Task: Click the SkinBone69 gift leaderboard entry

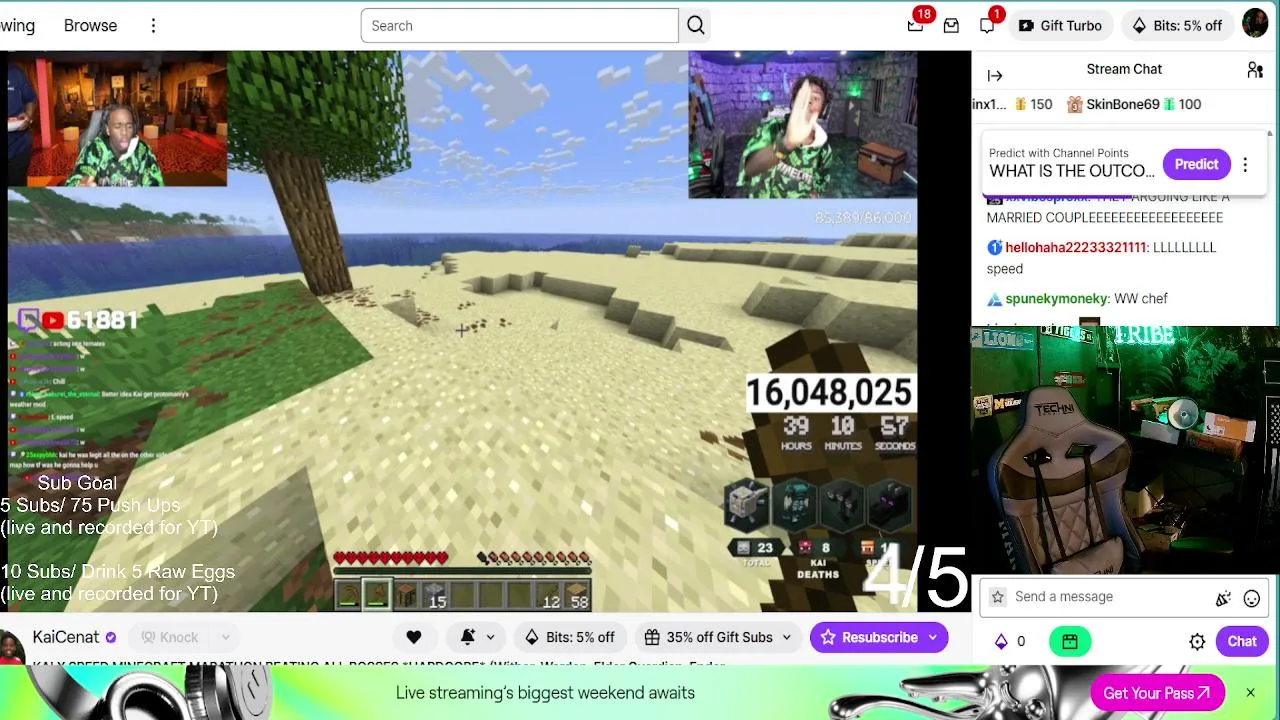Action: tap(1134, 104)
